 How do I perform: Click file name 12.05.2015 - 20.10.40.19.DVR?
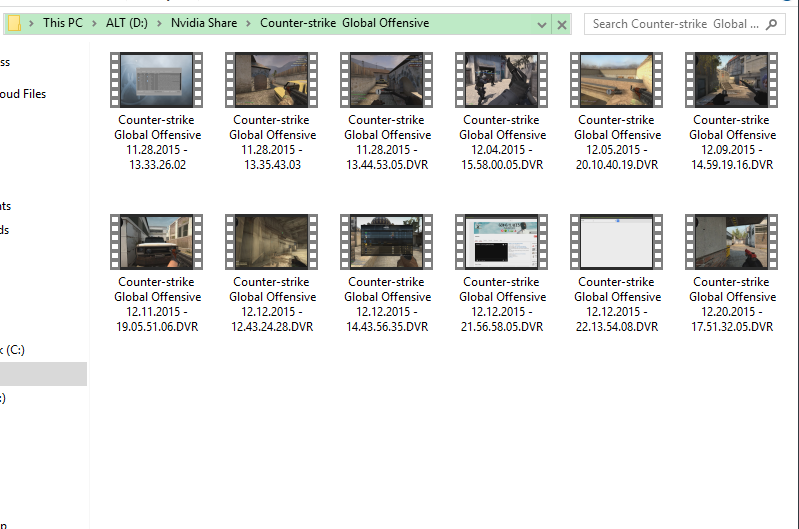coord(617,142)
